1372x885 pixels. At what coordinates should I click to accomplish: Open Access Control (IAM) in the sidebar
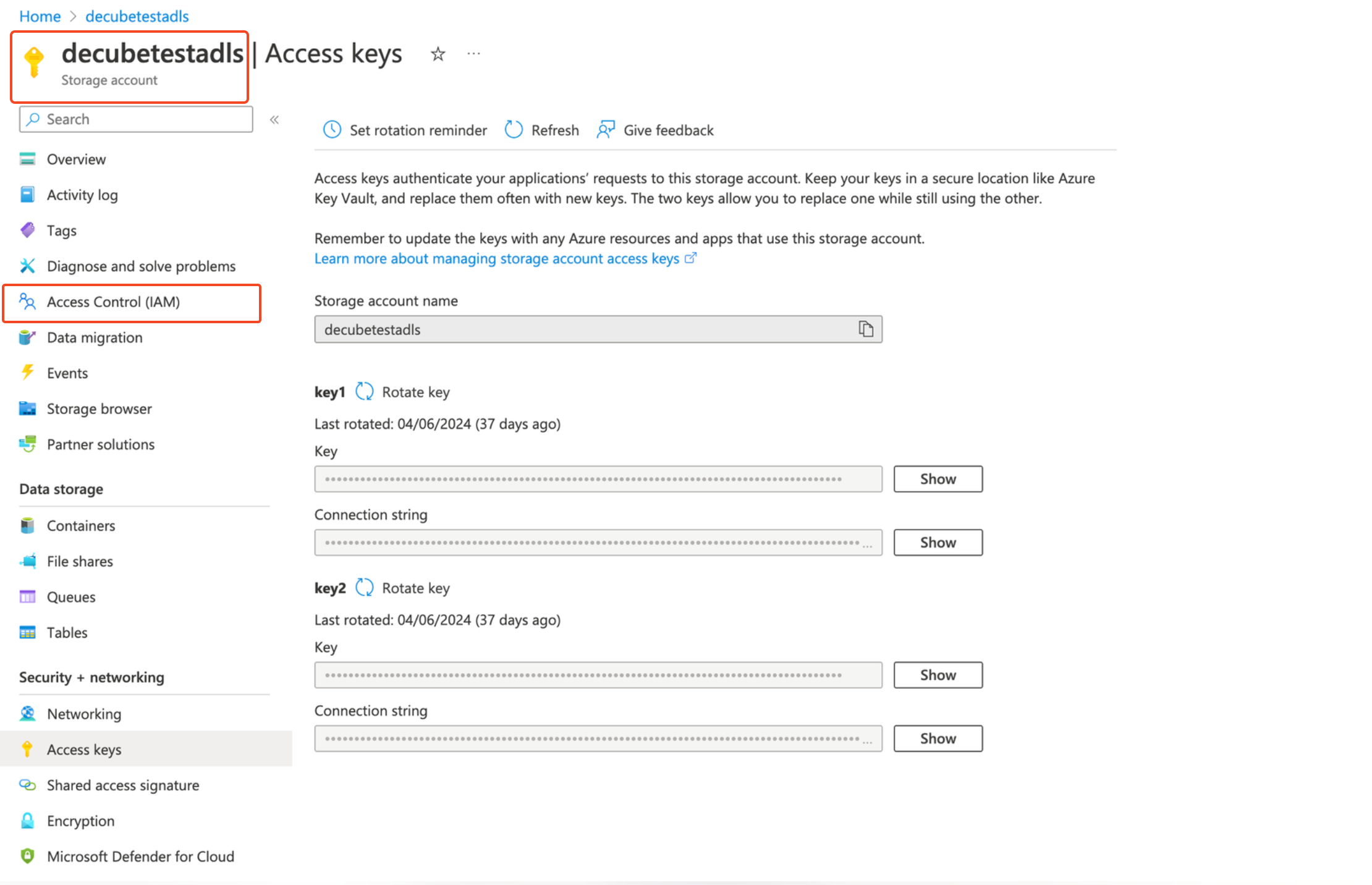pos(113,302)
